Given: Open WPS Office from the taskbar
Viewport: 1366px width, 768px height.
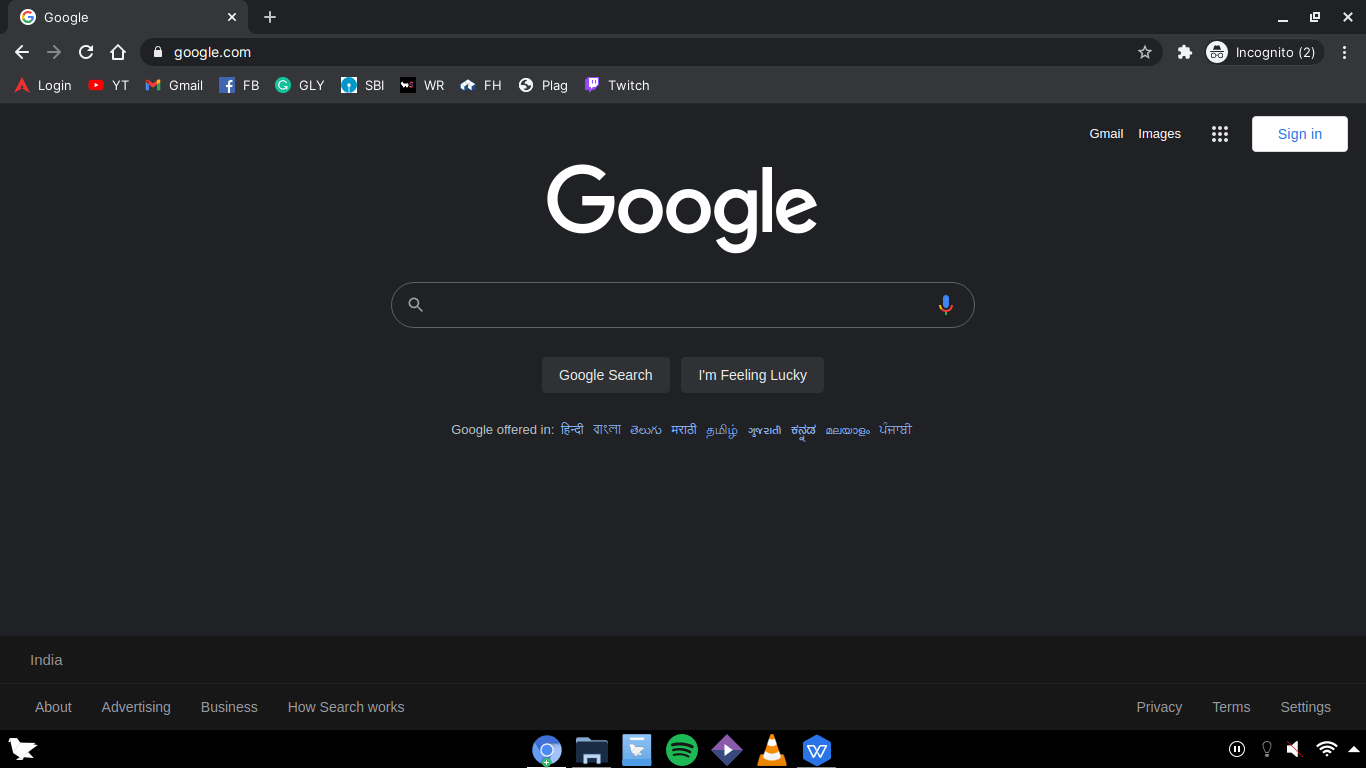Looking at the screenshot, I should (817, 750).
